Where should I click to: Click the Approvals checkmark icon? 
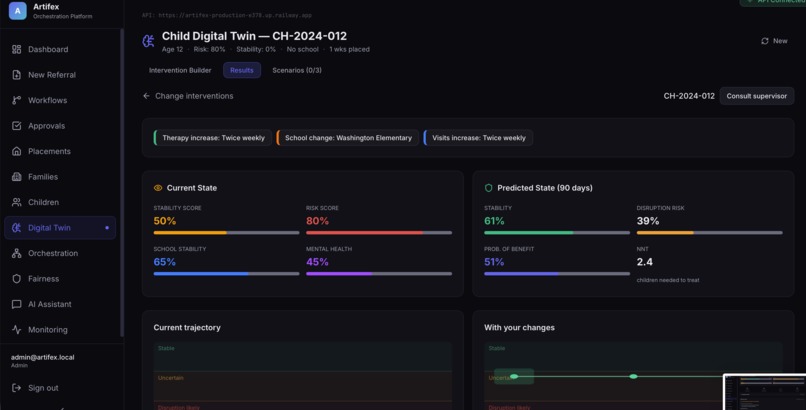16,126
